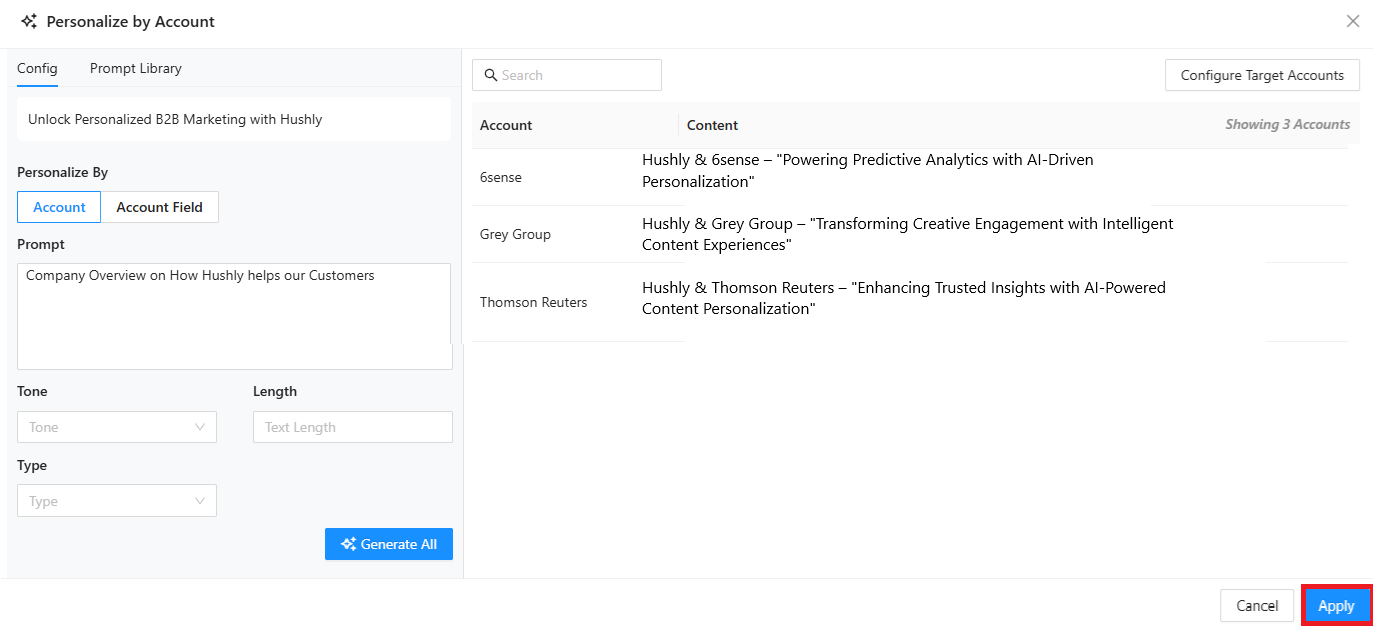Select Account personalization option

[x=59, y=207]
